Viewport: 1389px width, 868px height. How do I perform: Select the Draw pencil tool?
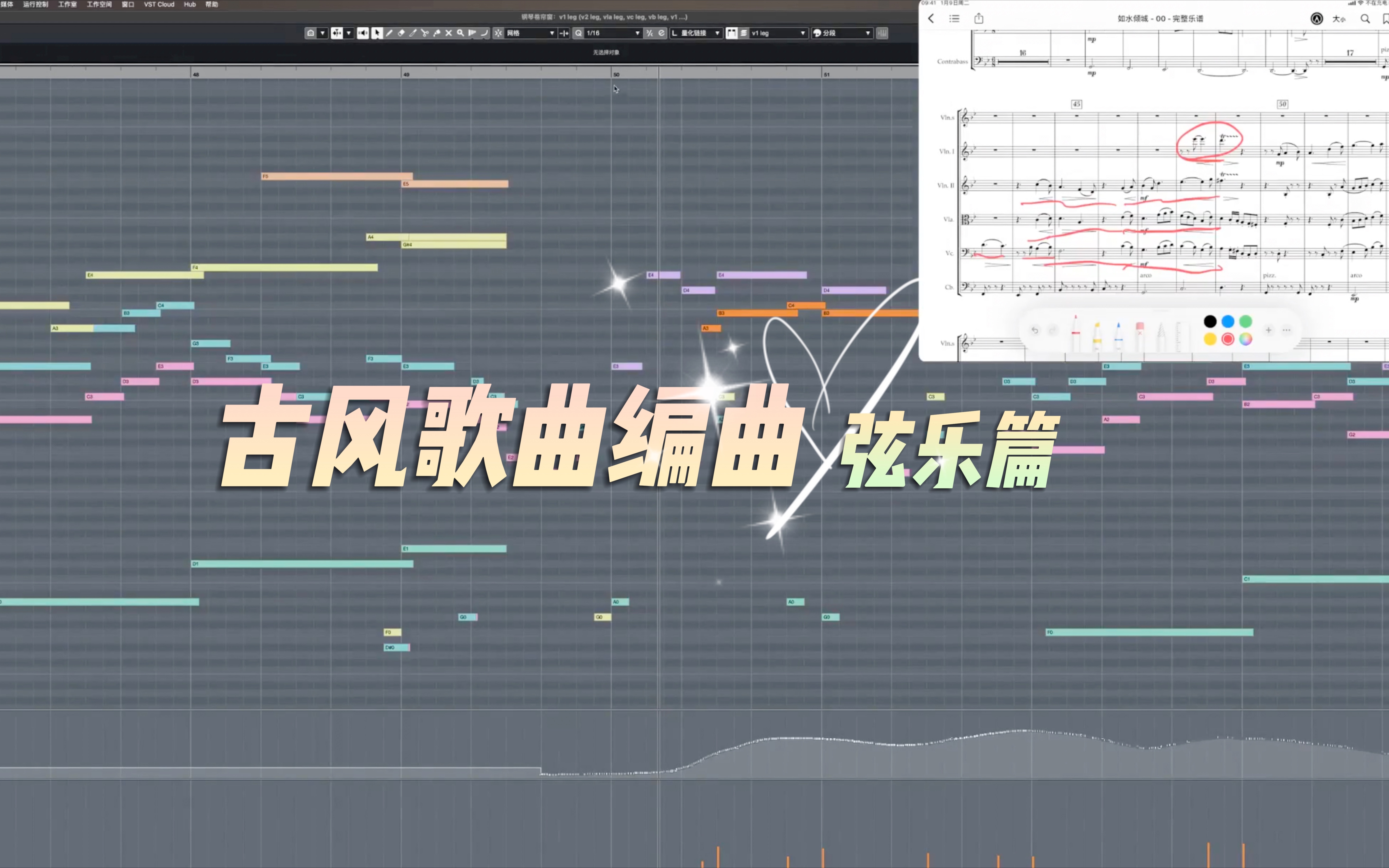(389, 33)
